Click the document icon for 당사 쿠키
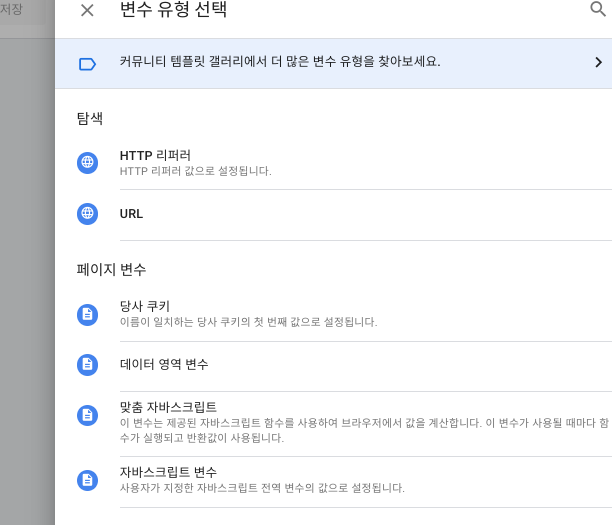Image resolution: width=612 pixels, height=525 pixels. point(87,315)
